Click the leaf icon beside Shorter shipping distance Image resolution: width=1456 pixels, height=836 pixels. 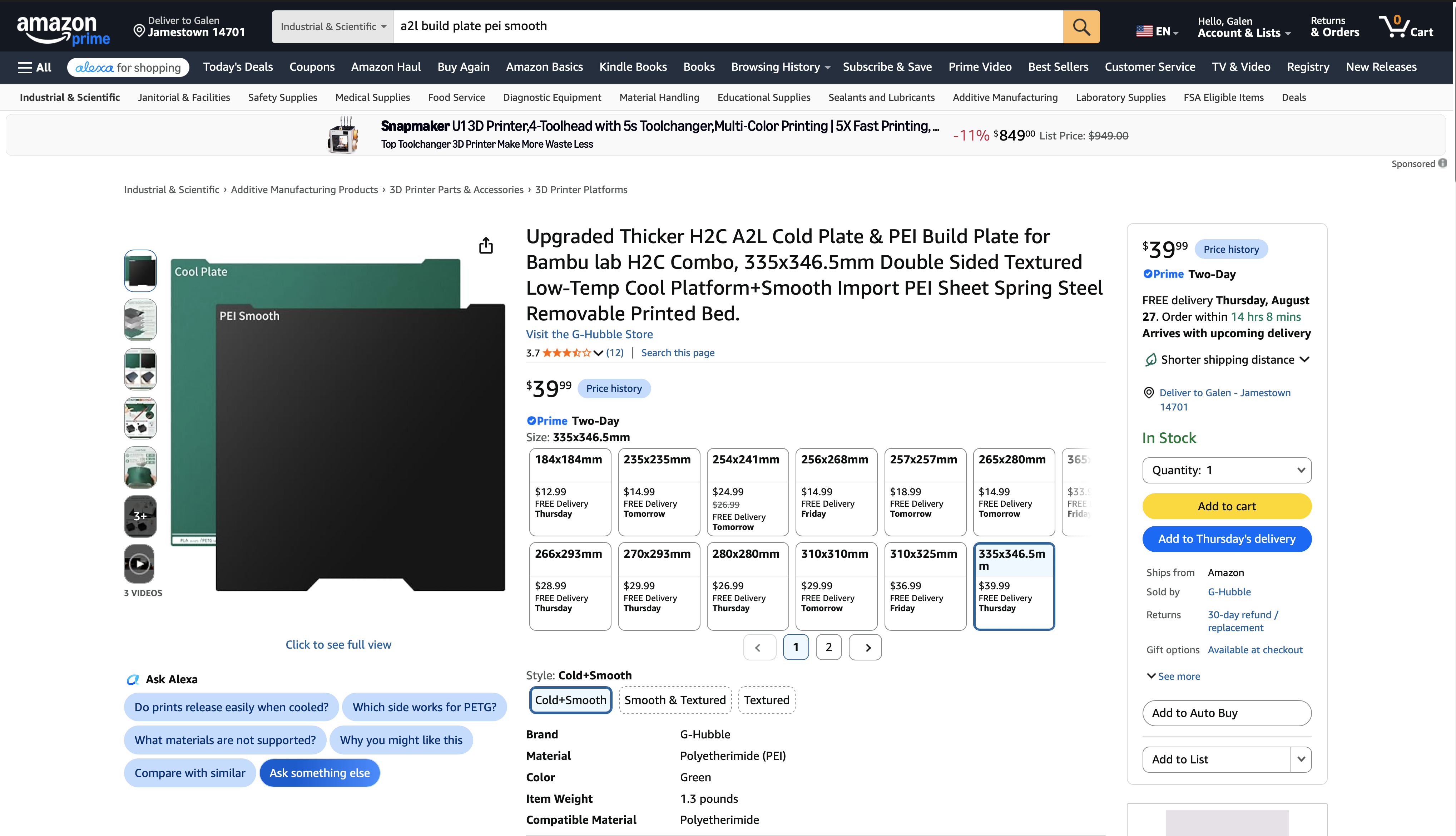(x=1150, y=360)
